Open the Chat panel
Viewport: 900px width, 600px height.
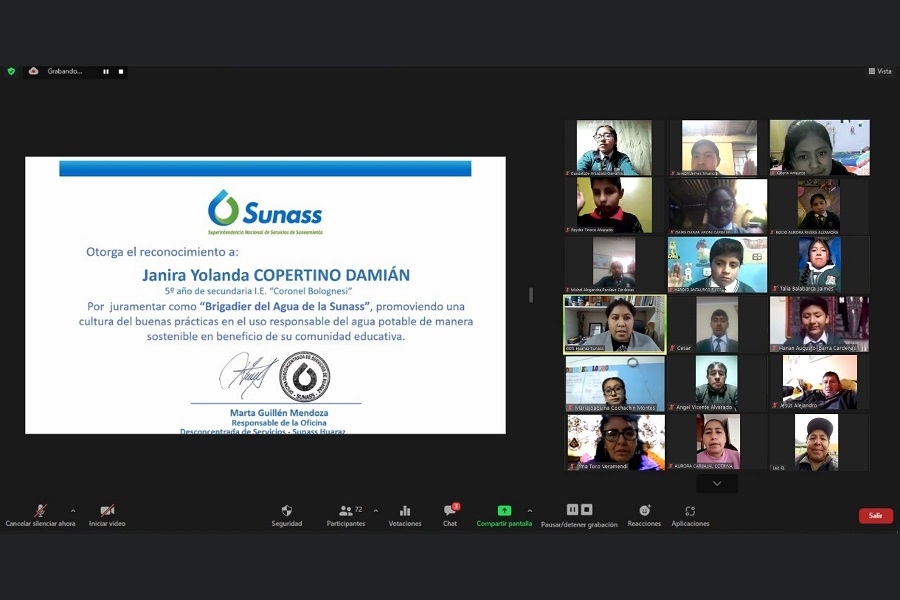pos(450,515)
